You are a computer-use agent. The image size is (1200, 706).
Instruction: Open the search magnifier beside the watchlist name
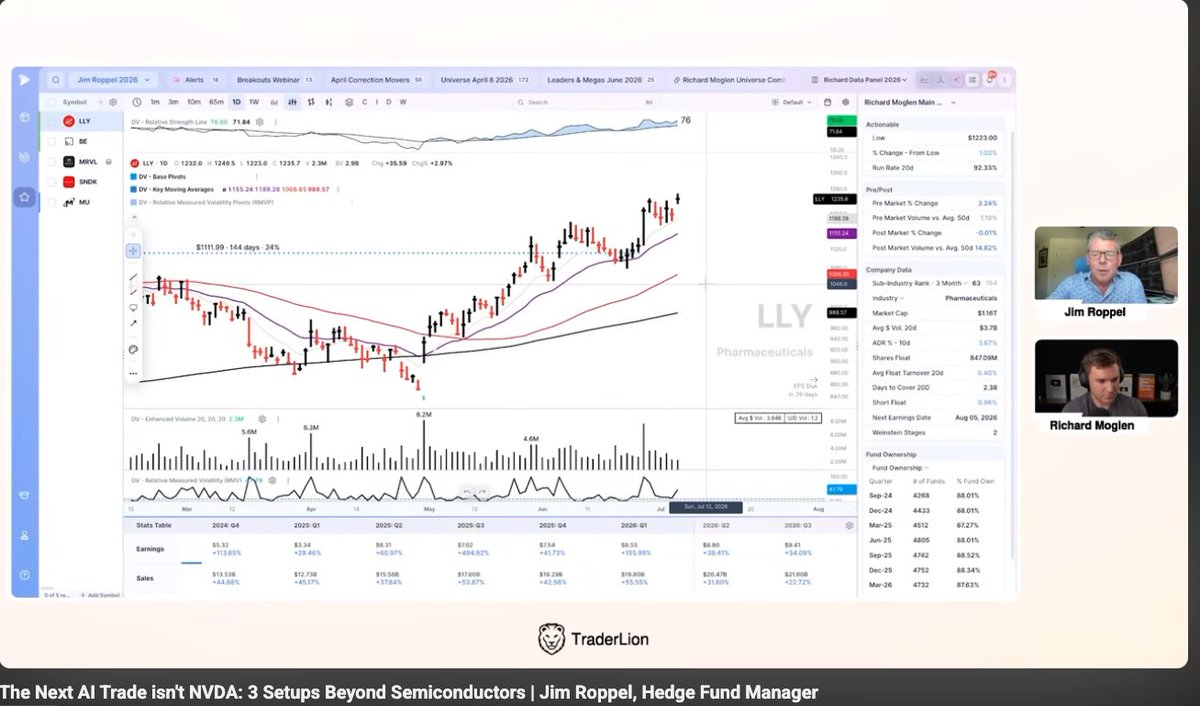tap(56, 80)
